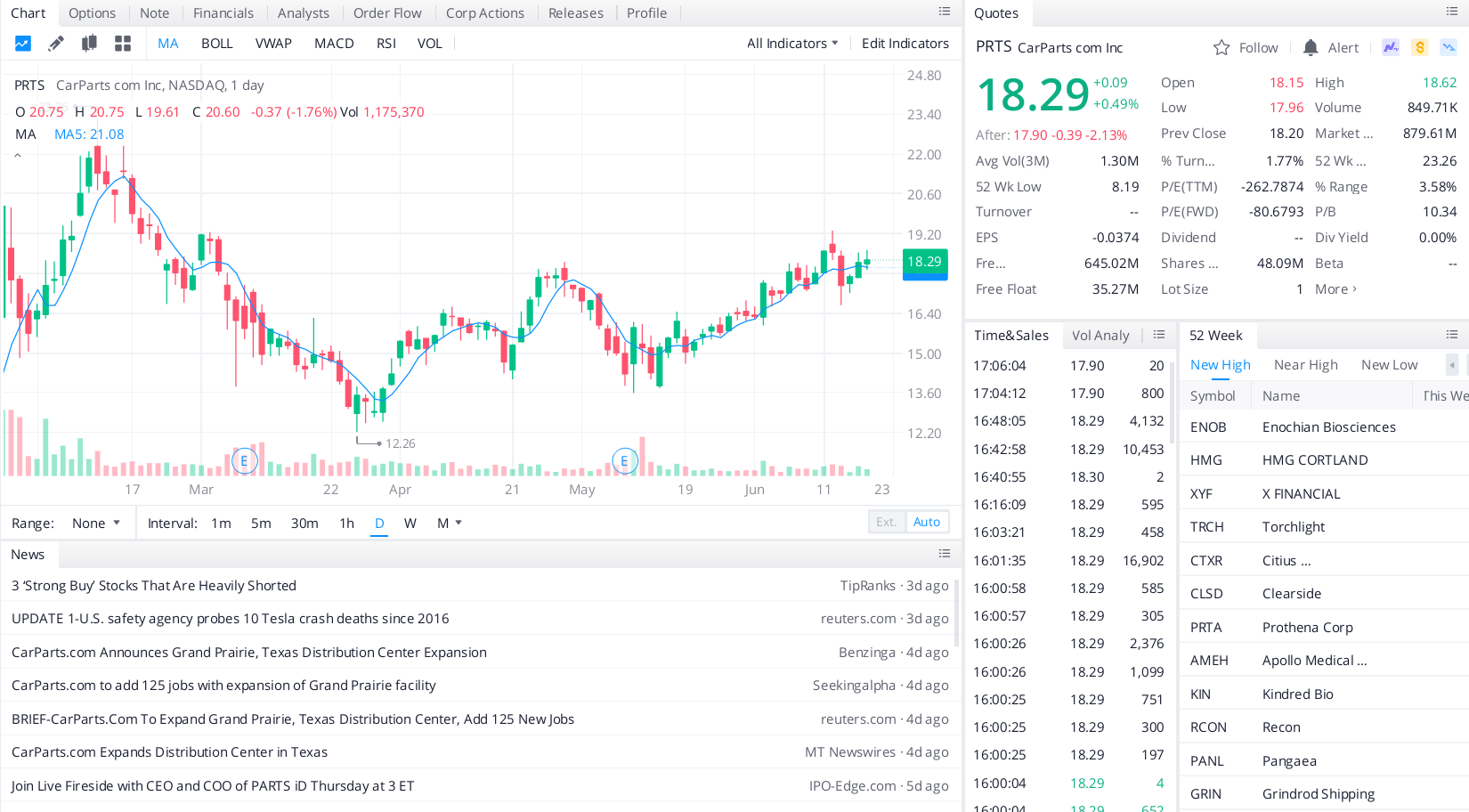Click the blue downtrend arrow badge icon
1469x812 pixels.
[1449, 47]
